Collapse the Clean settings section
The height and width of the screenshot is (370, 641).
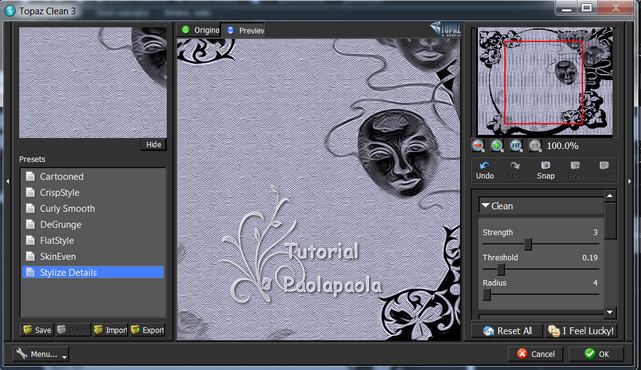485,206
